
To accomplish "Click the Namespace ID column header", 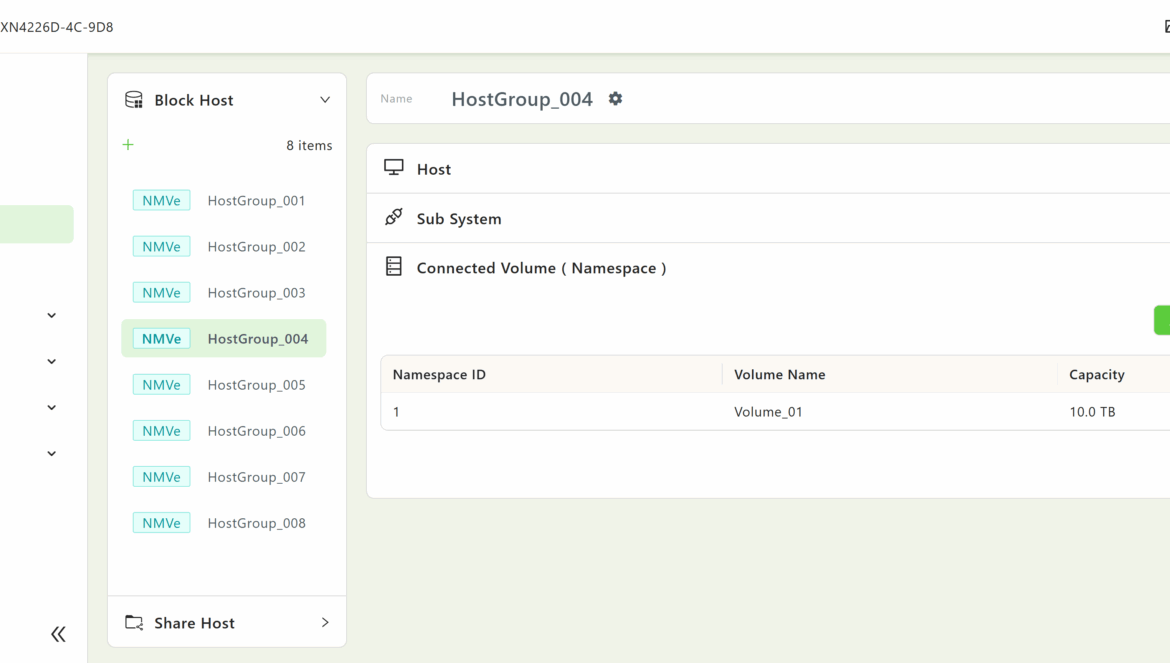I will tap(439, 375).
